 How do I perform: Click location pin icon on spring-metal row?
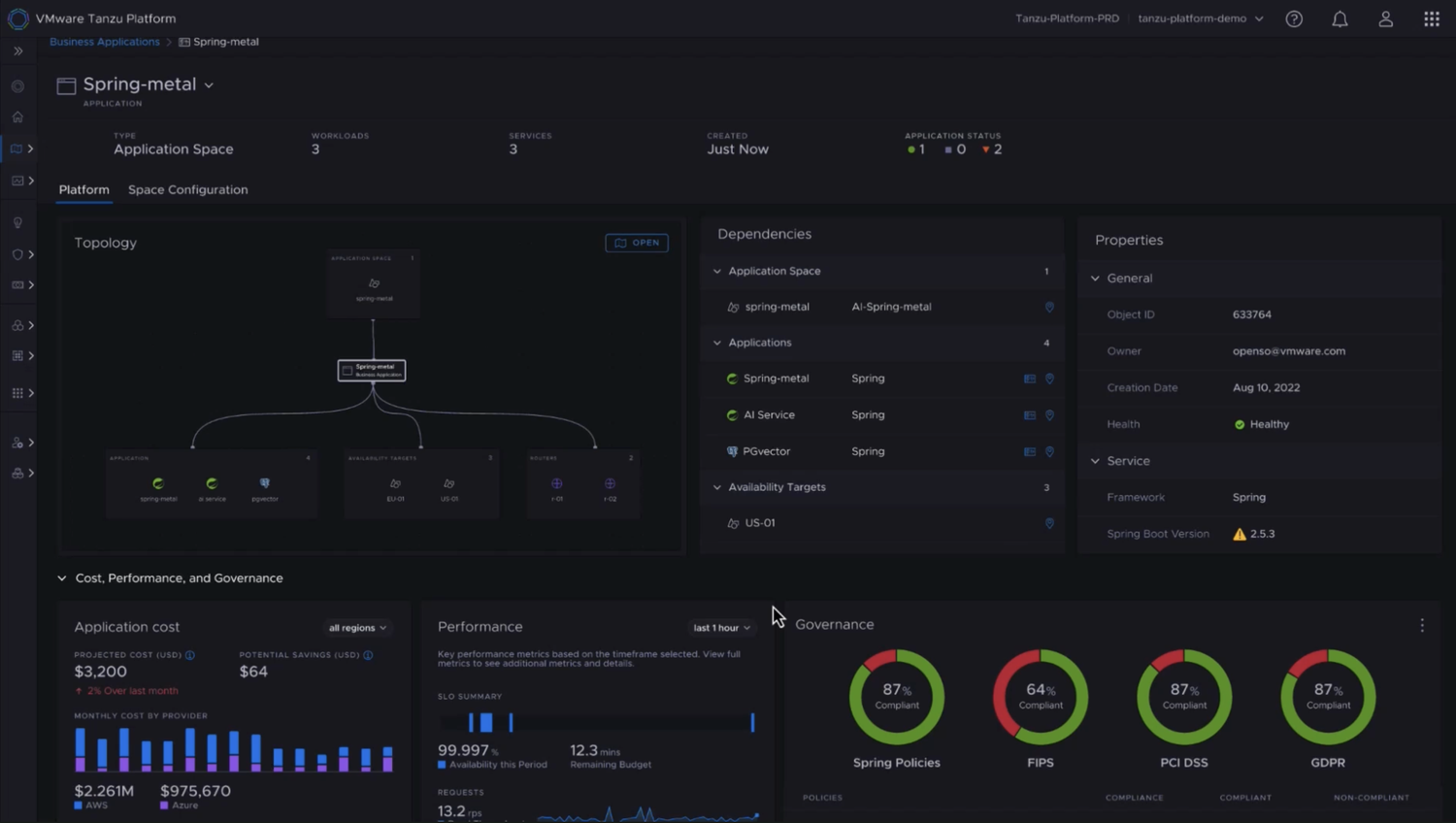[1049, 307]
